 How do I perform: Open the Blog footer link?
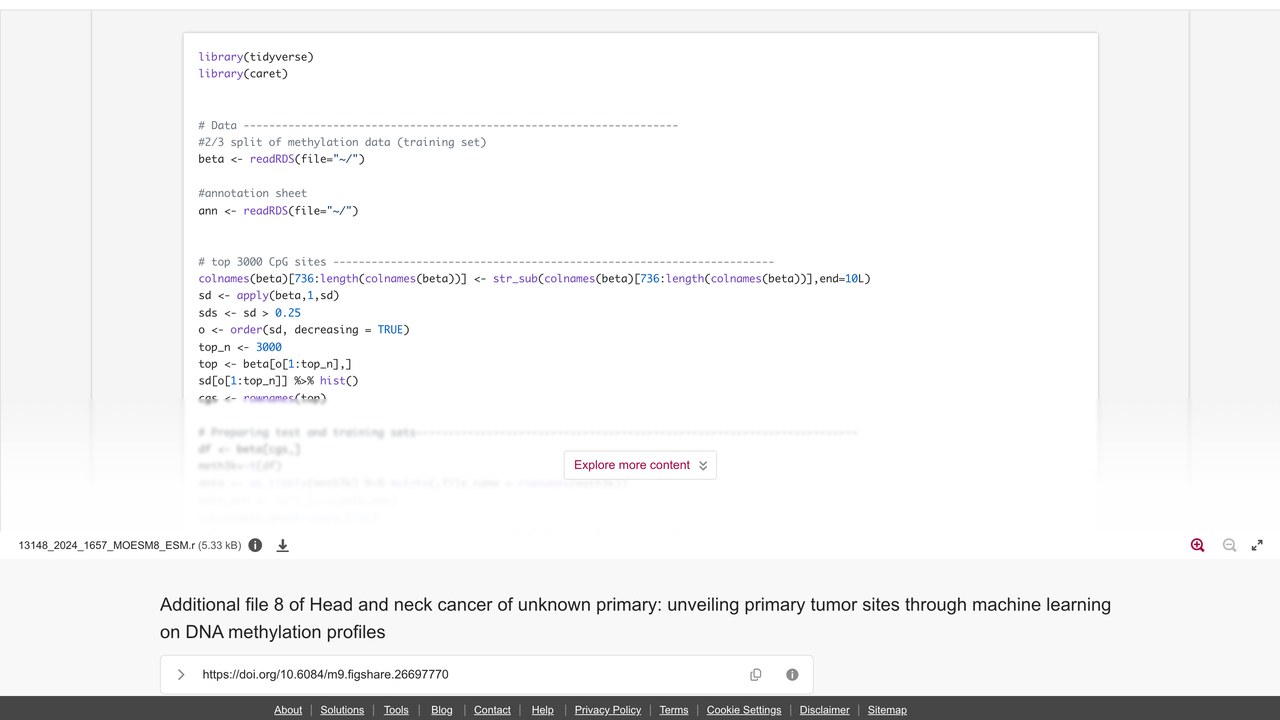pyautogui.click(x=442, y=710)
